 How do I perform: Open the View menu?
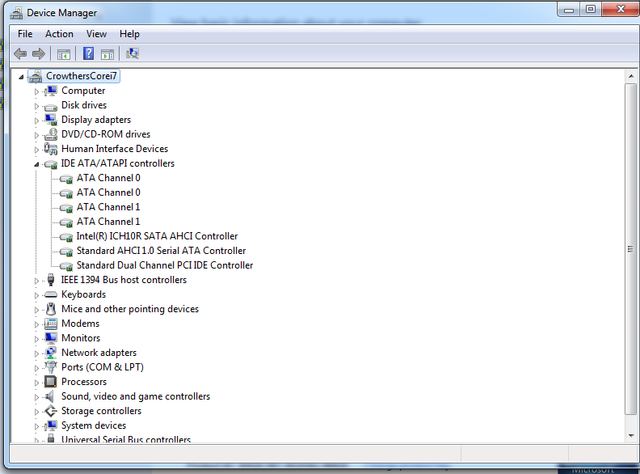coord(96,34)
